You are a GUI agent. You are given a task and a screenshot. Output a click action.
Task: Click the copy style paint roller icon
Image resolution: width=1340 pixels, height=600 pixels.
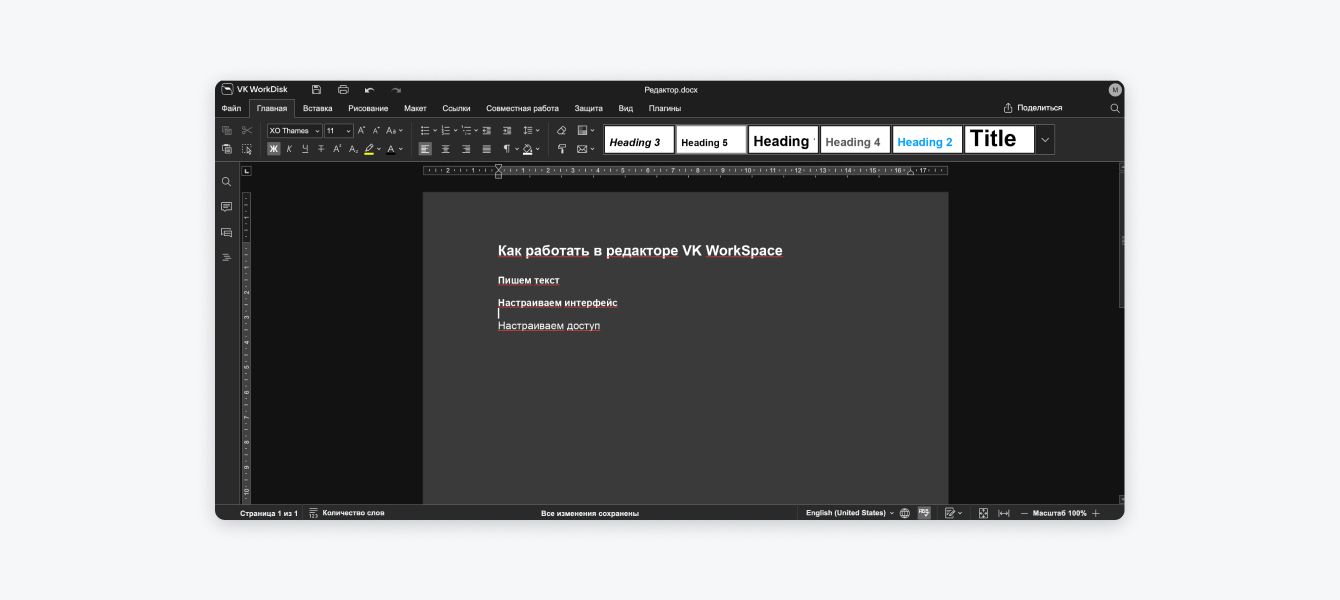561,149
